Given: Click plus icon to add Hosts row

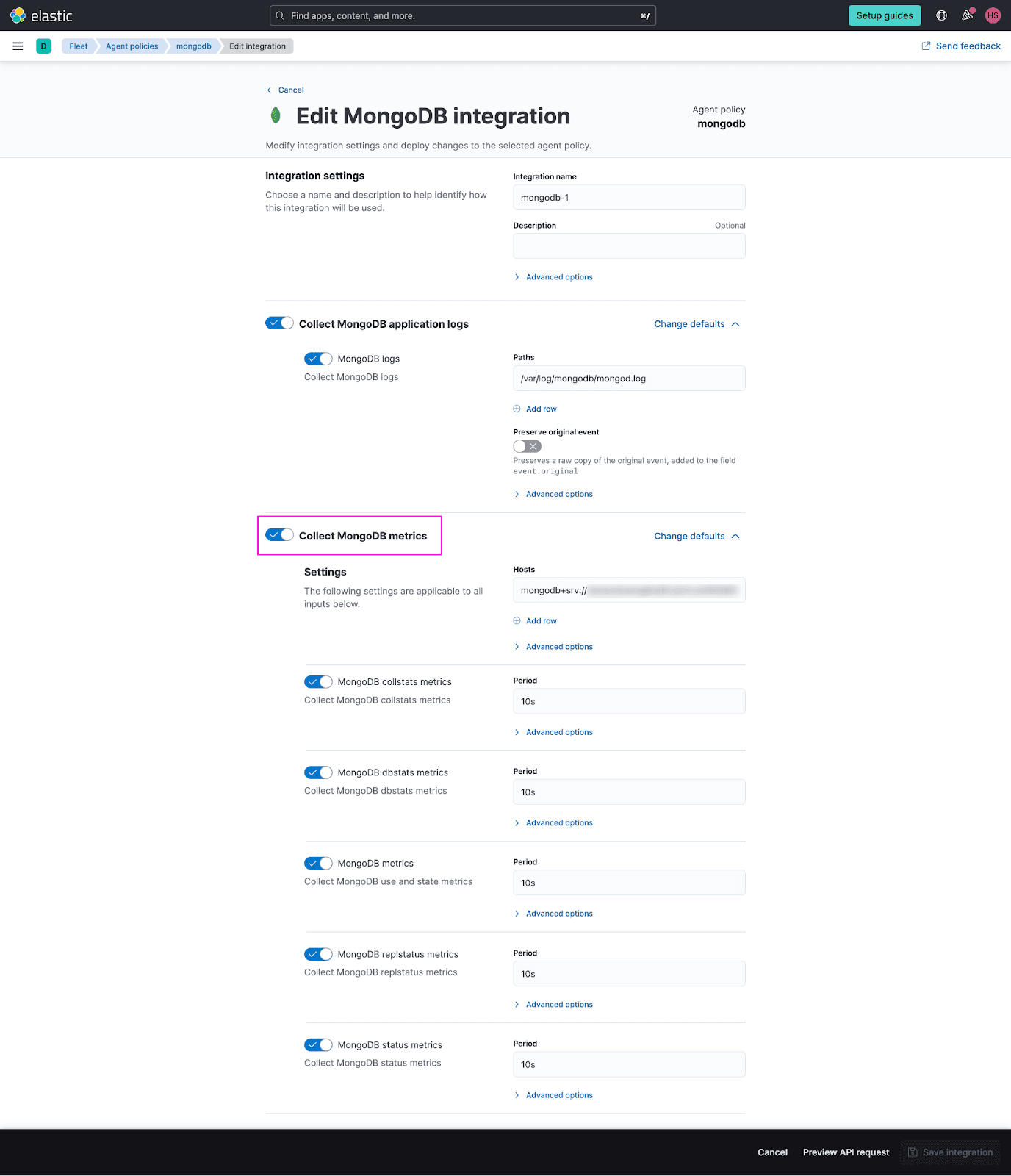Looking at the screenshot, I should pos(517,621).
